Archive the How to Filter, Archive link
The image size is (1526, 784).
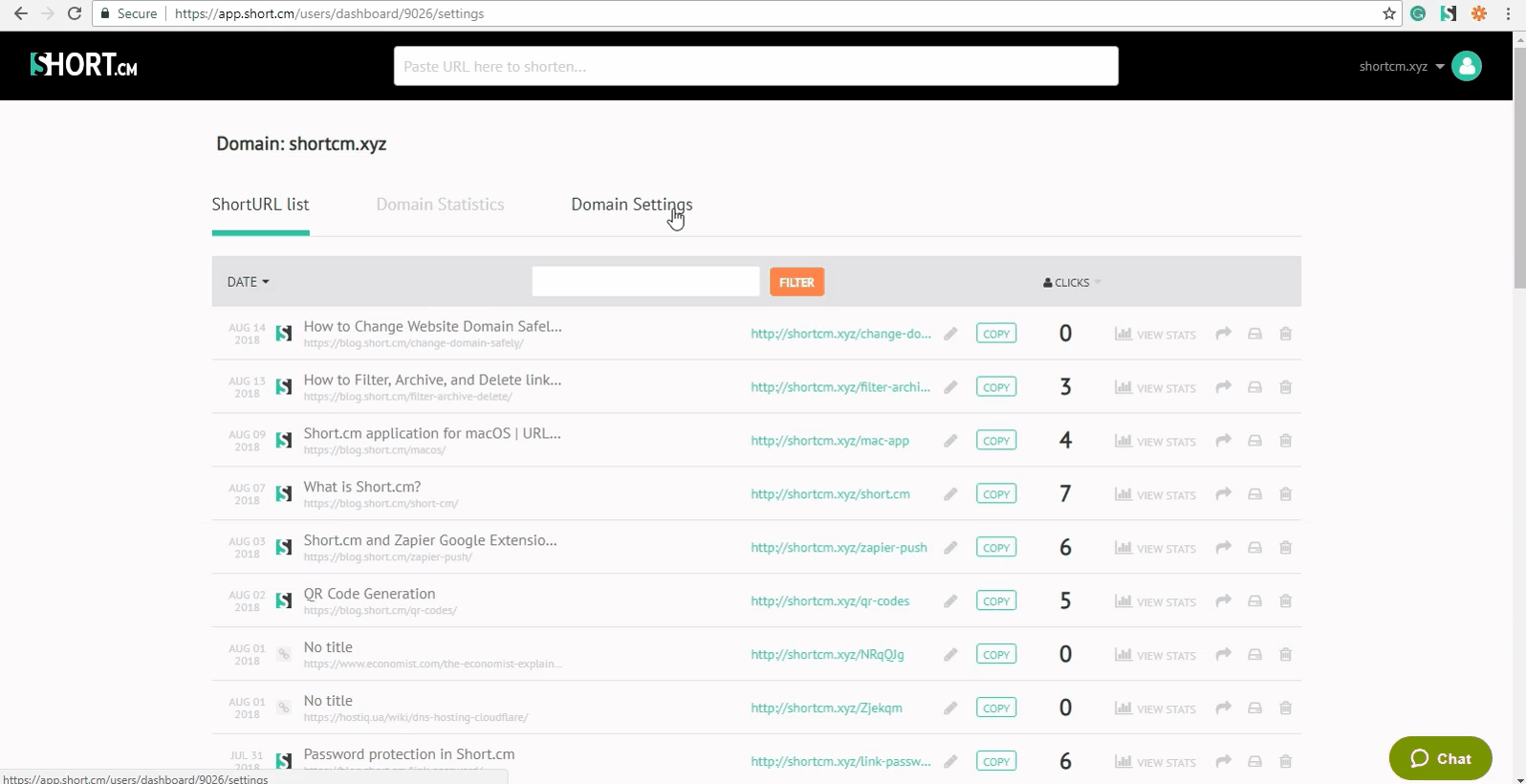1254,387
